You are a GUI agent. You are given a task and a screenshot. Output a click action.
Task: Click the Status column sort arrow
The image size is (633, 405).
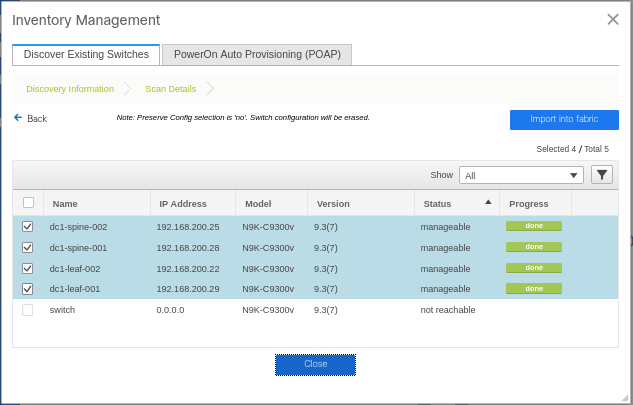coord(488,202)
